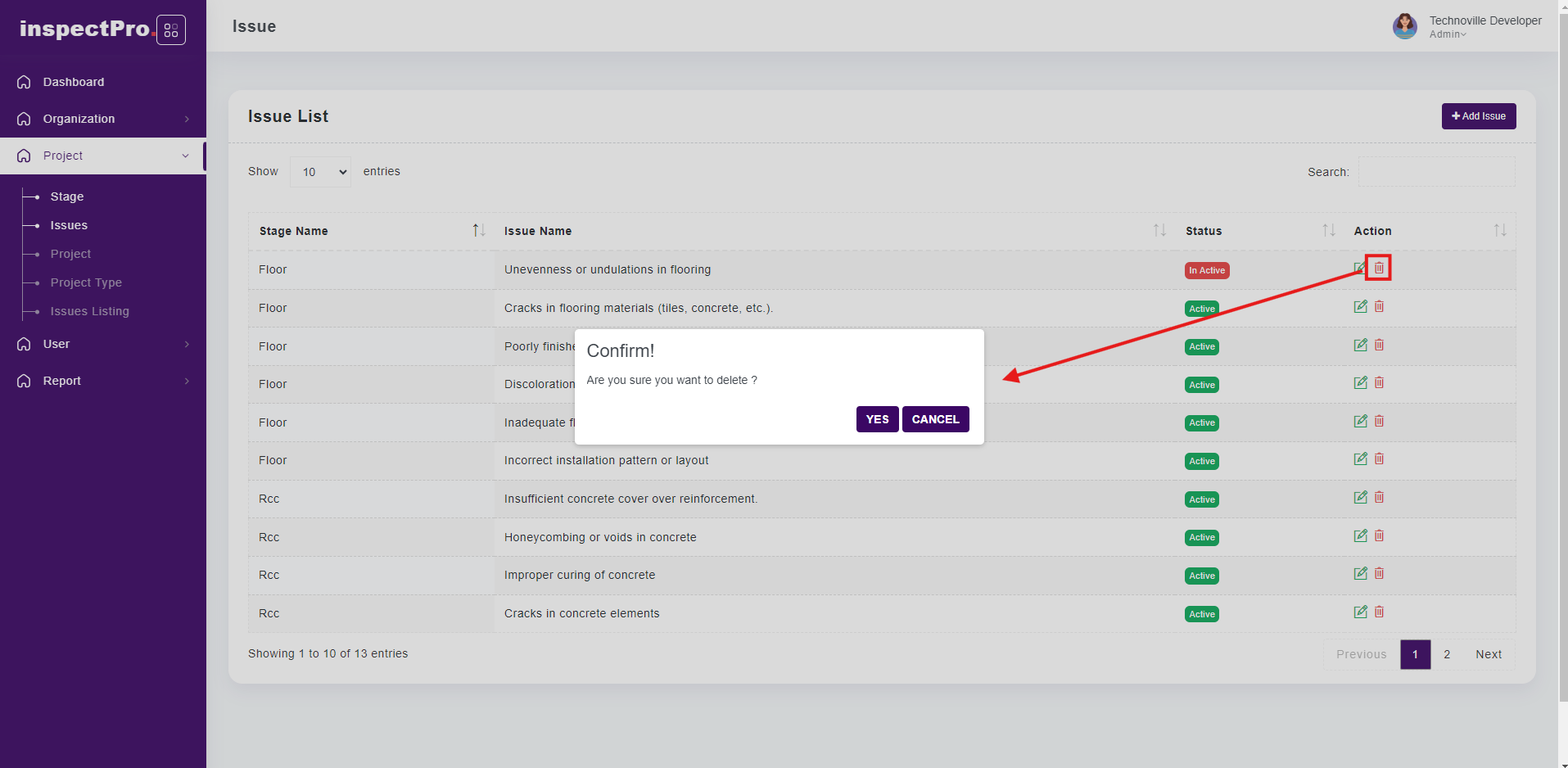Edit the Incorrect installation pattern issue

point(1360,459)
